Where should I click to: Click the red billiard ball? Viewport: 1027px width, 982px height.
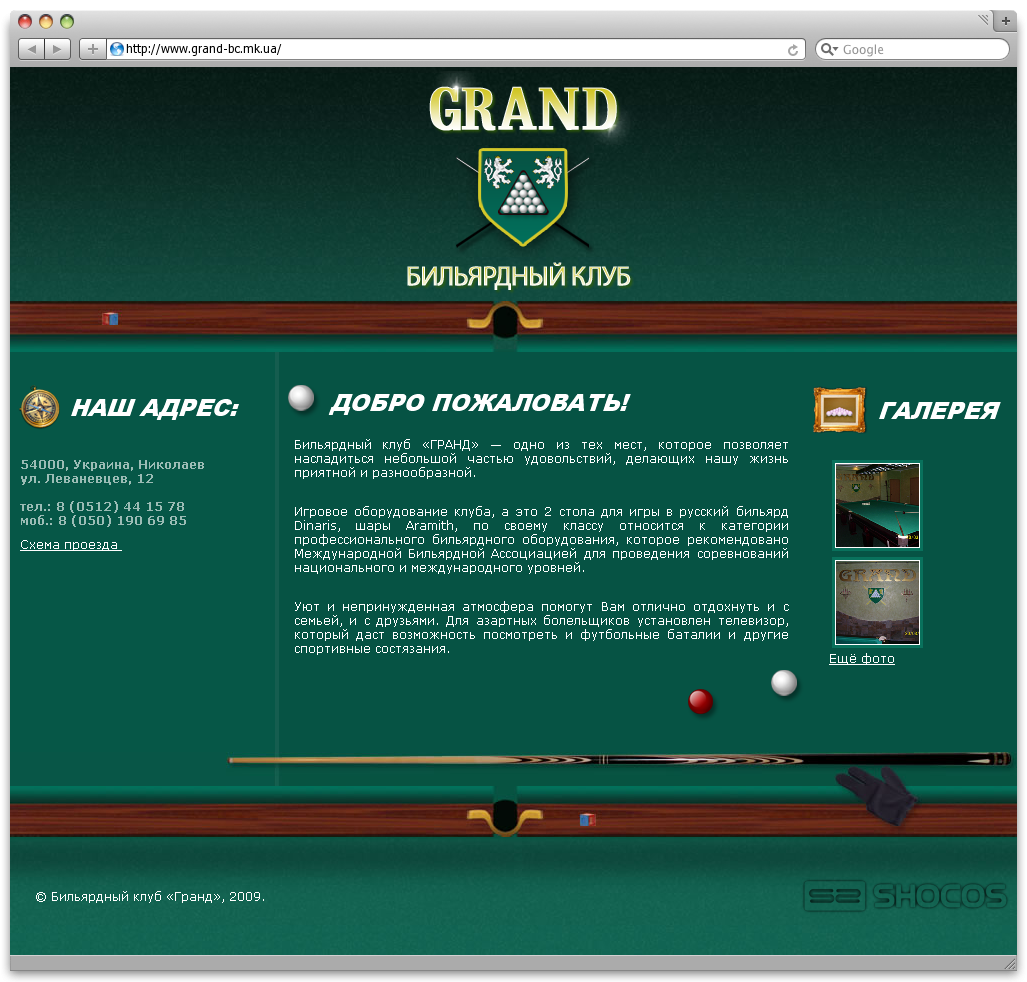pos(701,701)
